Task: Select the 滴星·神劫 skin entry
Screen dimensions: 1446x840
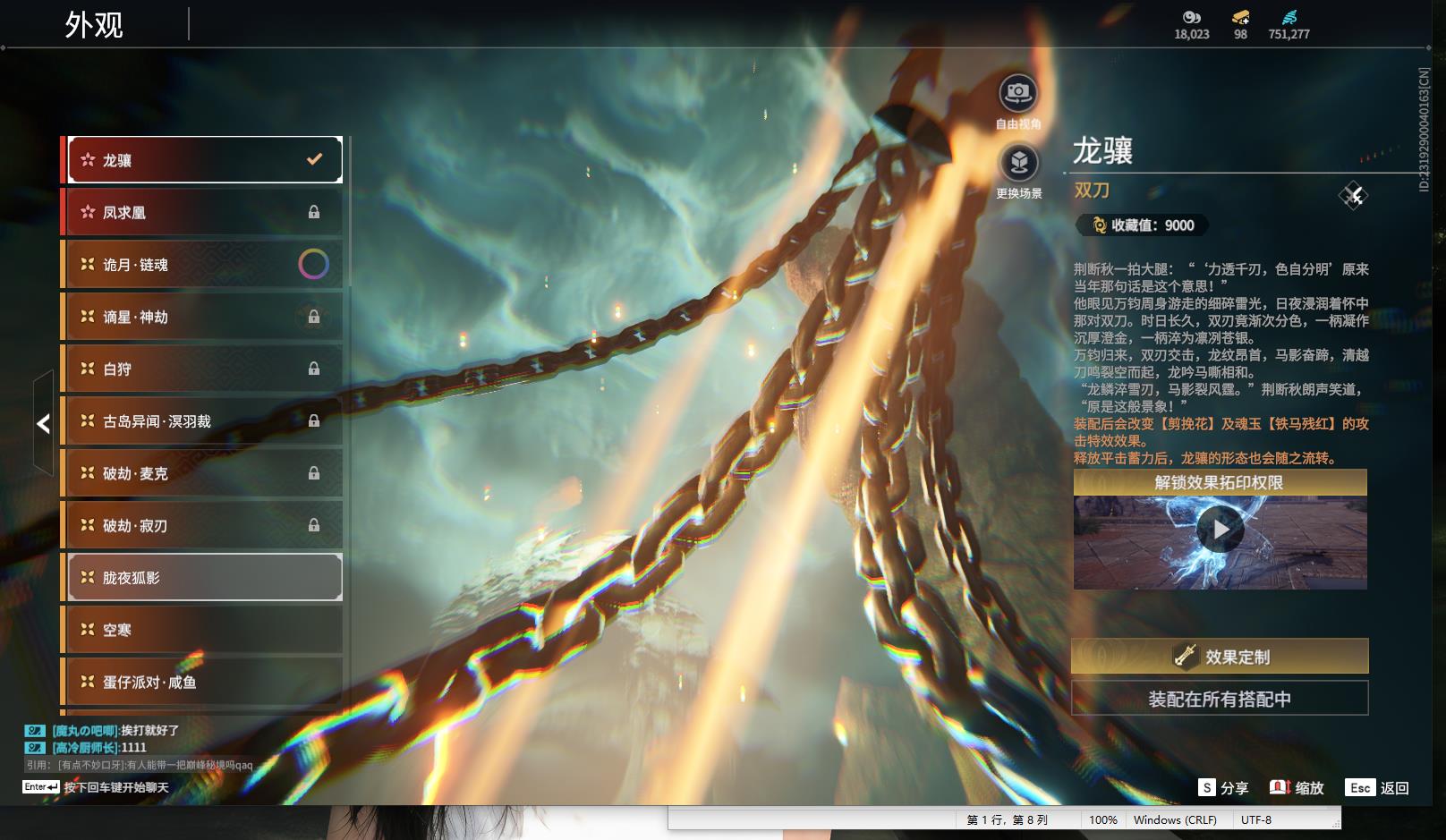Action: [203, 317]
